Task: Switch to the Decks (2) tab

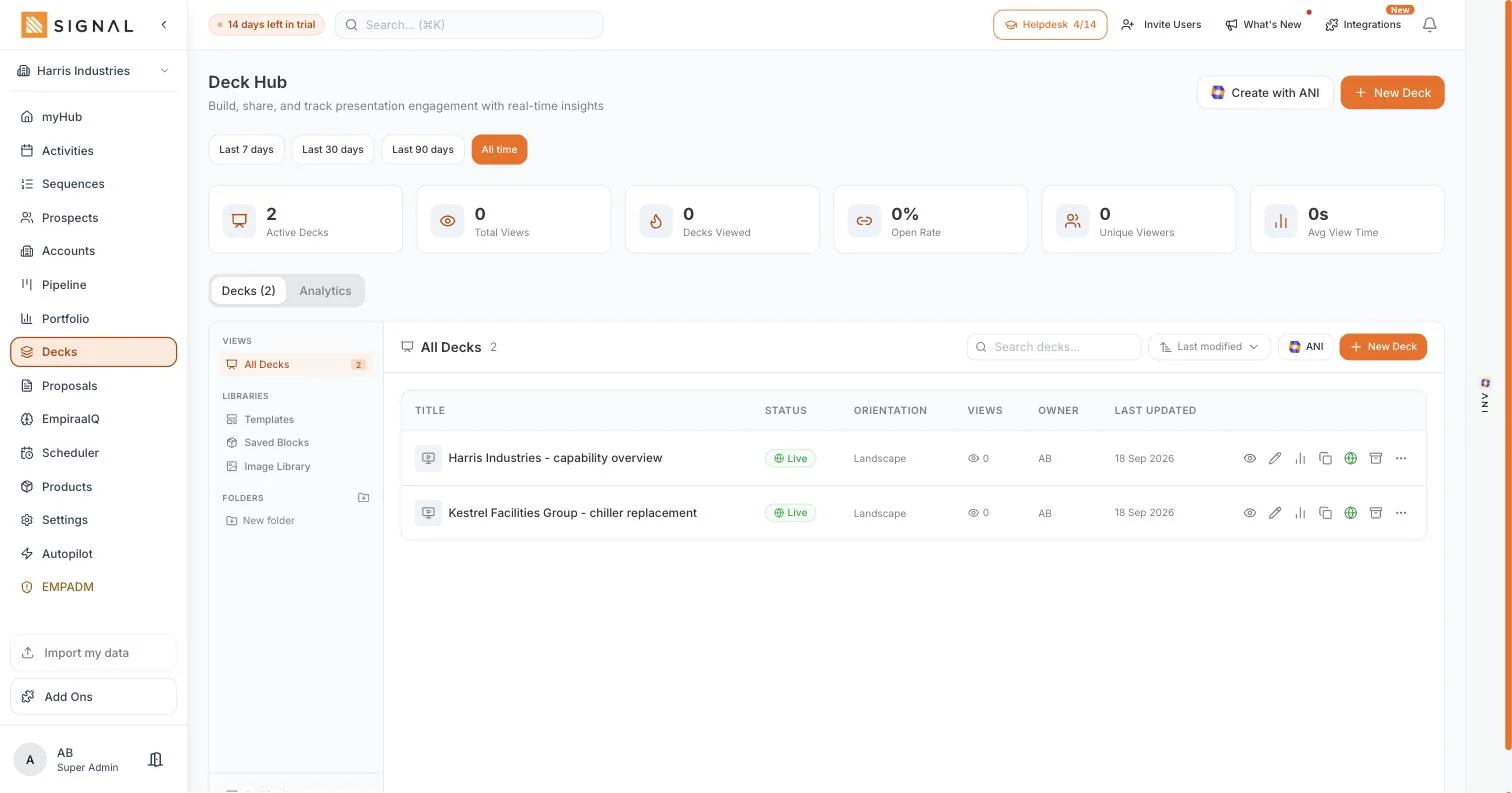Action: tap(248, 291)
